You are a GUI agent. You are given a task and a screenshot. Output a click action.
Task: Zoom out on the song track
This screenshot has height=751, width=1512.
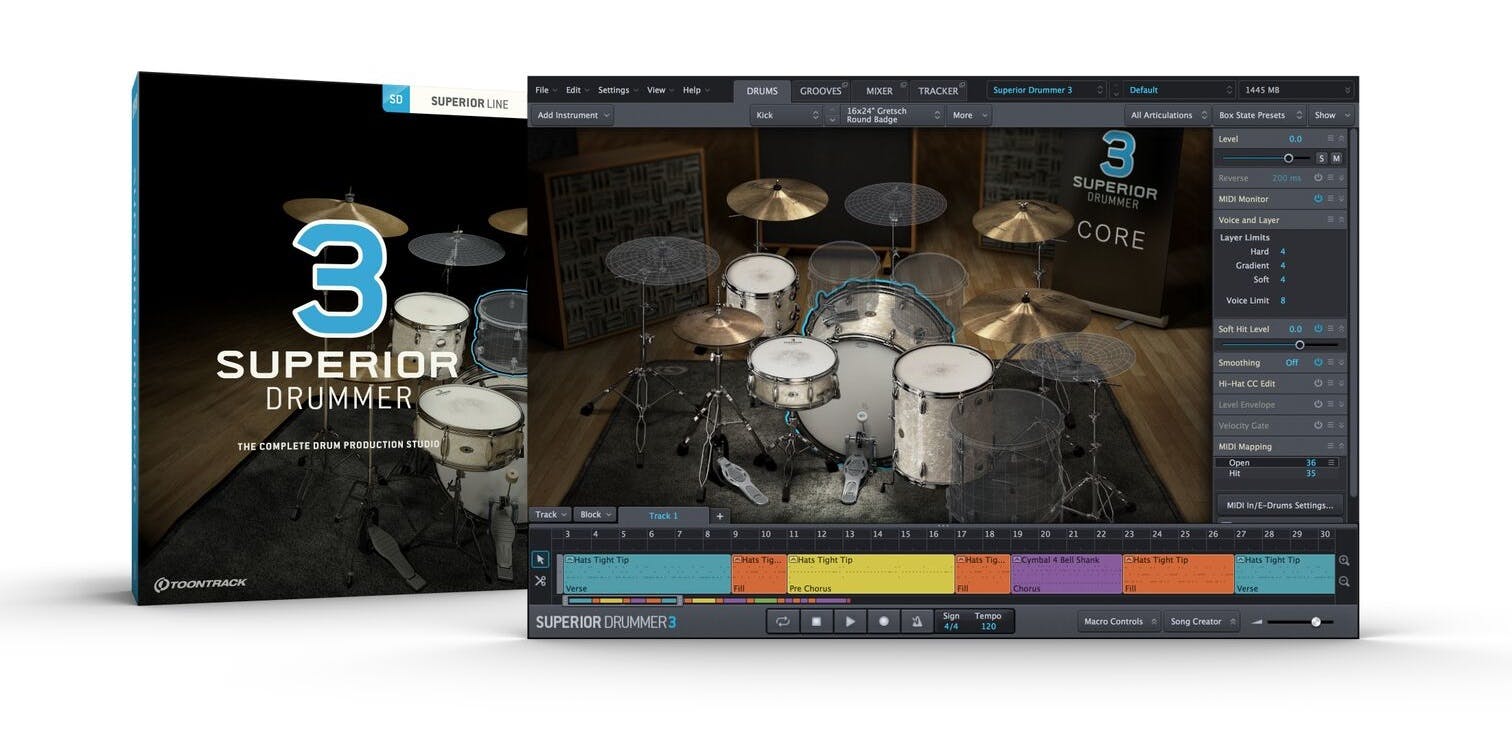(1344, 581)
